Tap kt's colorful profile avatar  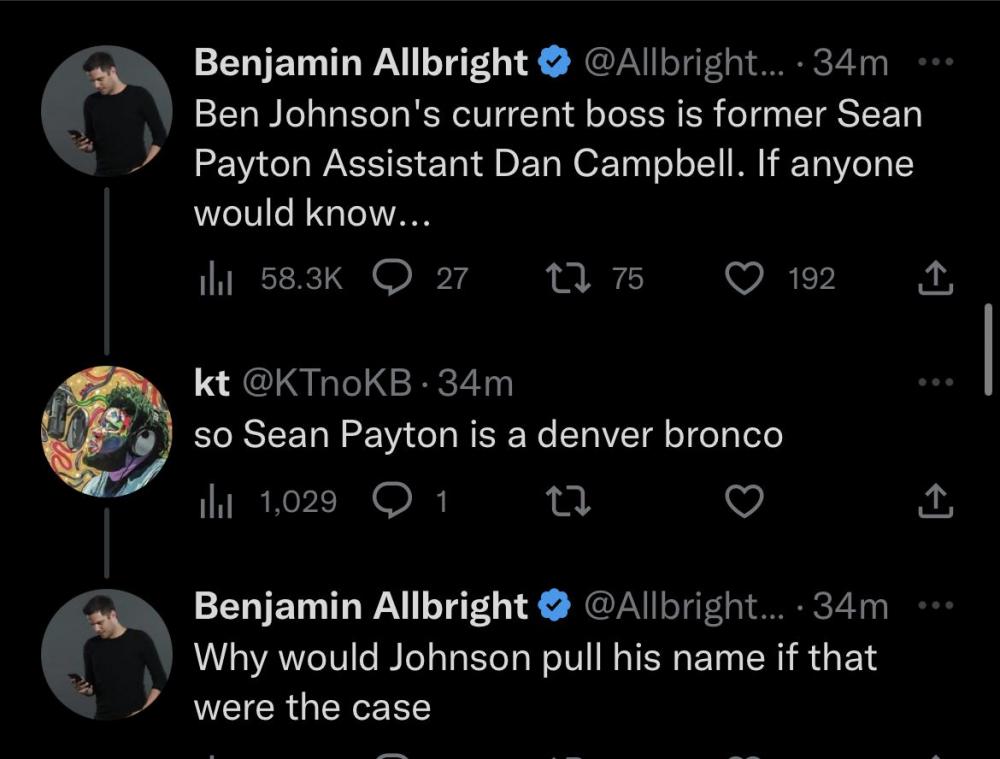tap(108, 431)
